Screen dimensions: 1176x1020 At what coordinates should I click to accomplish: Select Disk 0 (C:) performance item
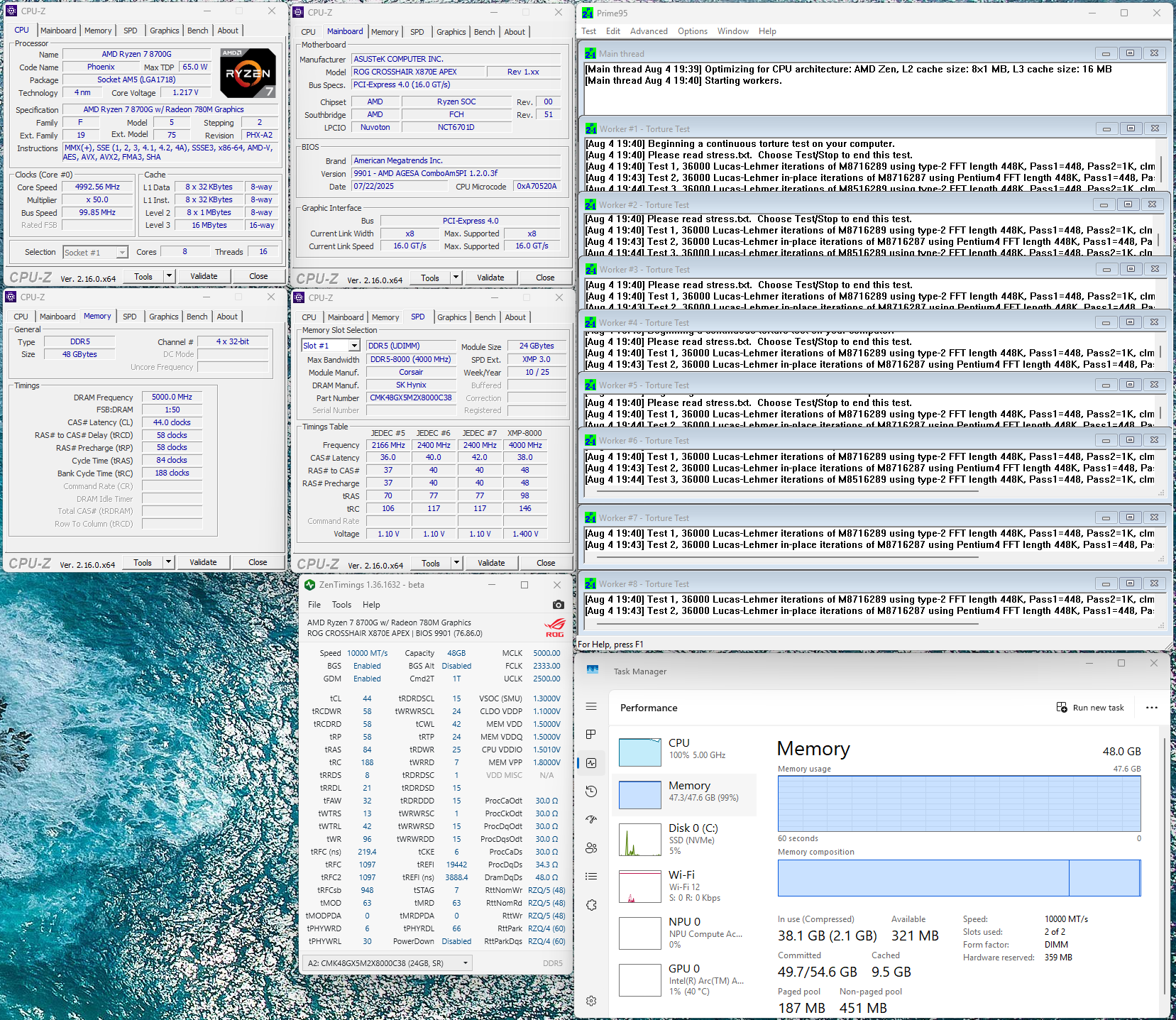click(684, 840)
